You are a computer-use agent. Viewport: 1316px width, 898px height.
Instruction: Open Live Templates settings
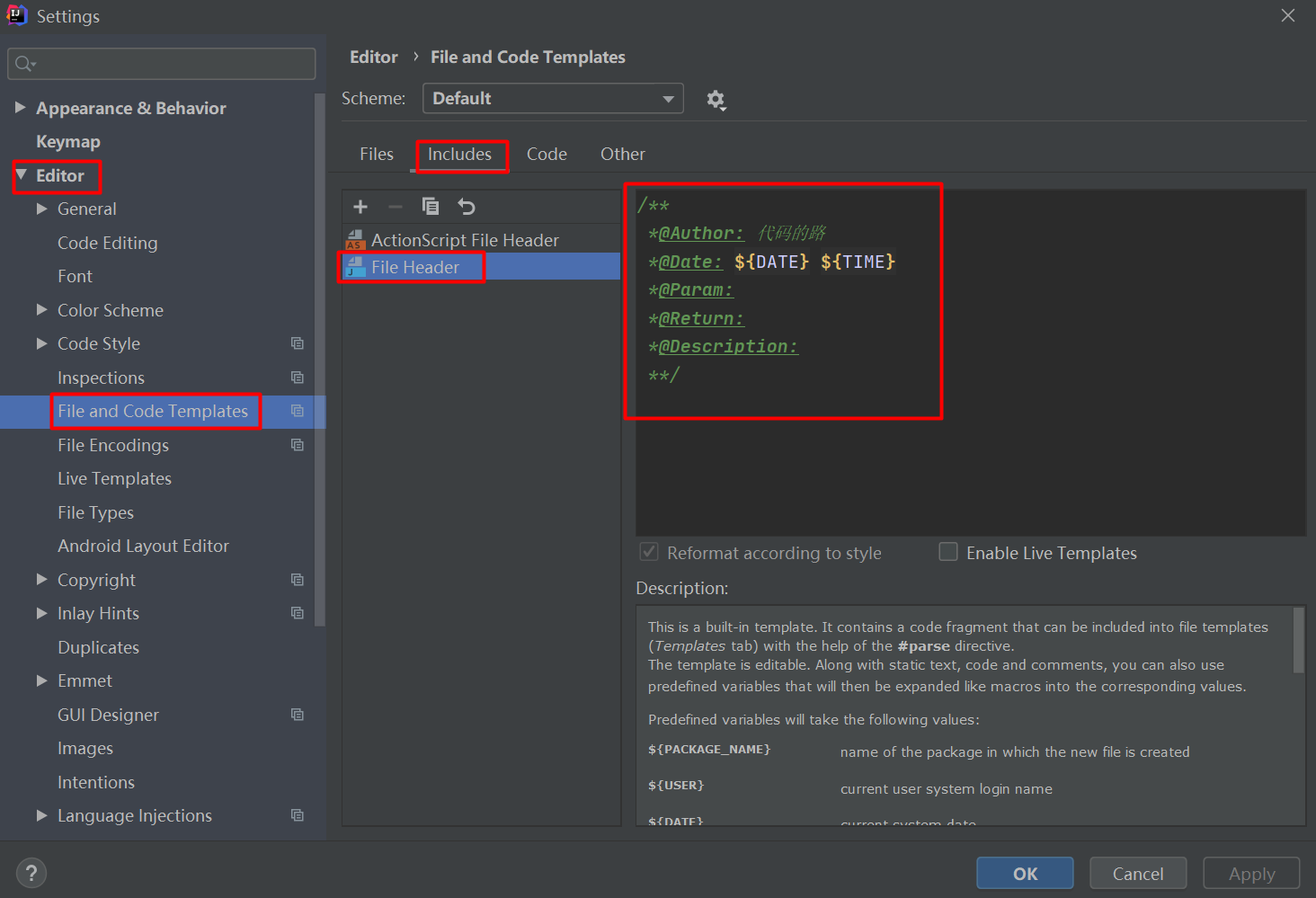(x=114, y=478)
